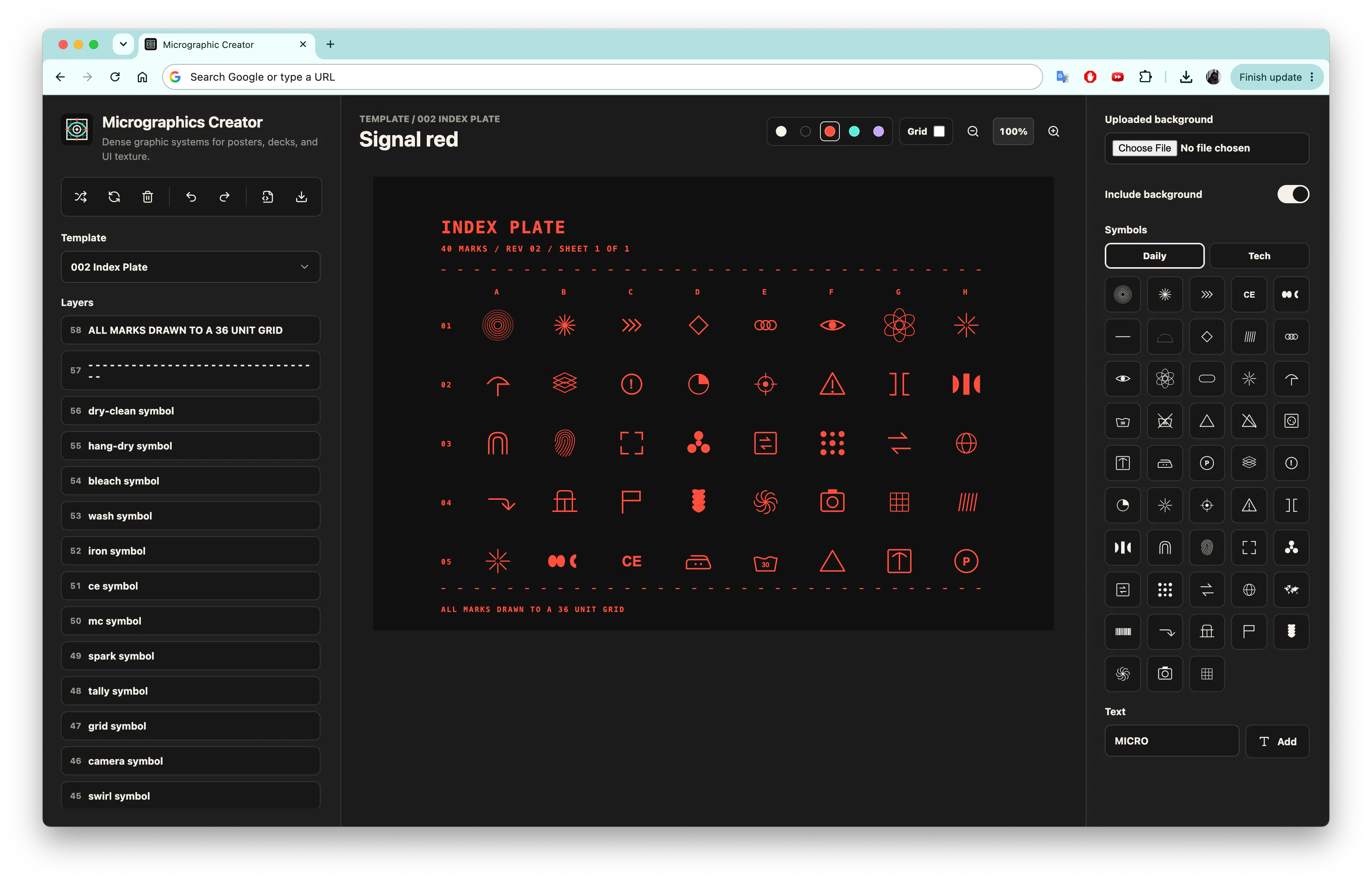The image size is (1372, 883).
Task: Select the teal color swatch
Action: 854,131
